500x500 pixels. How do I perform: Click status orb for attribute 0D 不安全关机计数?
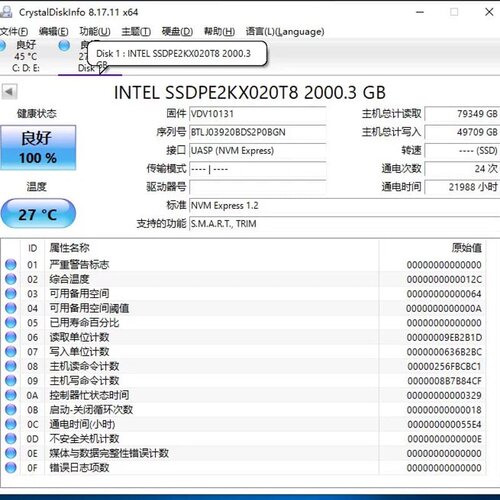(x=11, y=439)
